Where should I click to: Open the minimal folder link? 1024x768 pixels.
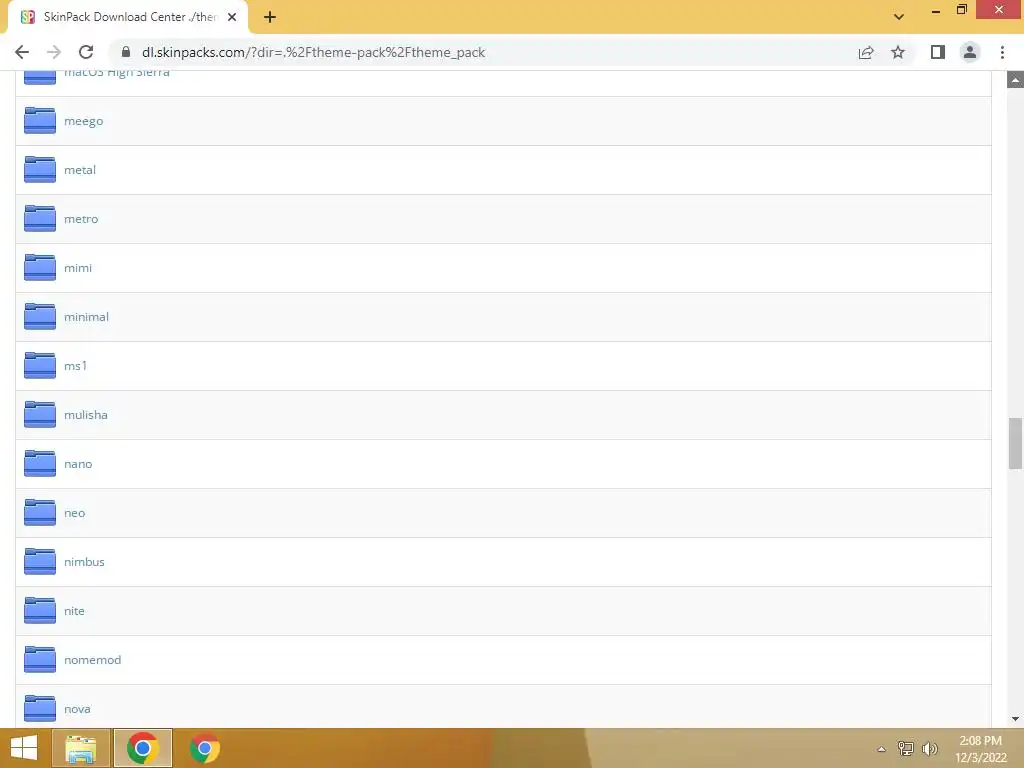(86, 317)
